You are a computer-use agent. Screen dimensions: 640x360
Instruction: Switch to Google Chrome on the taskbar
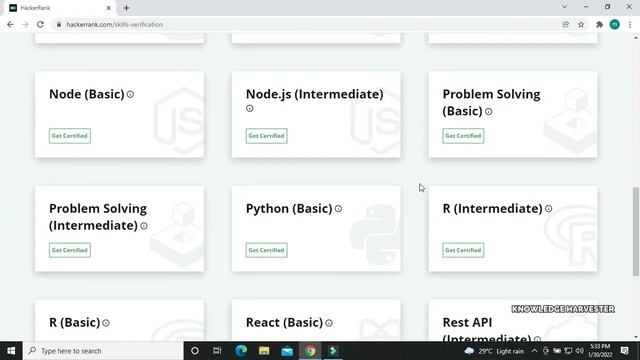coord(310,351)
